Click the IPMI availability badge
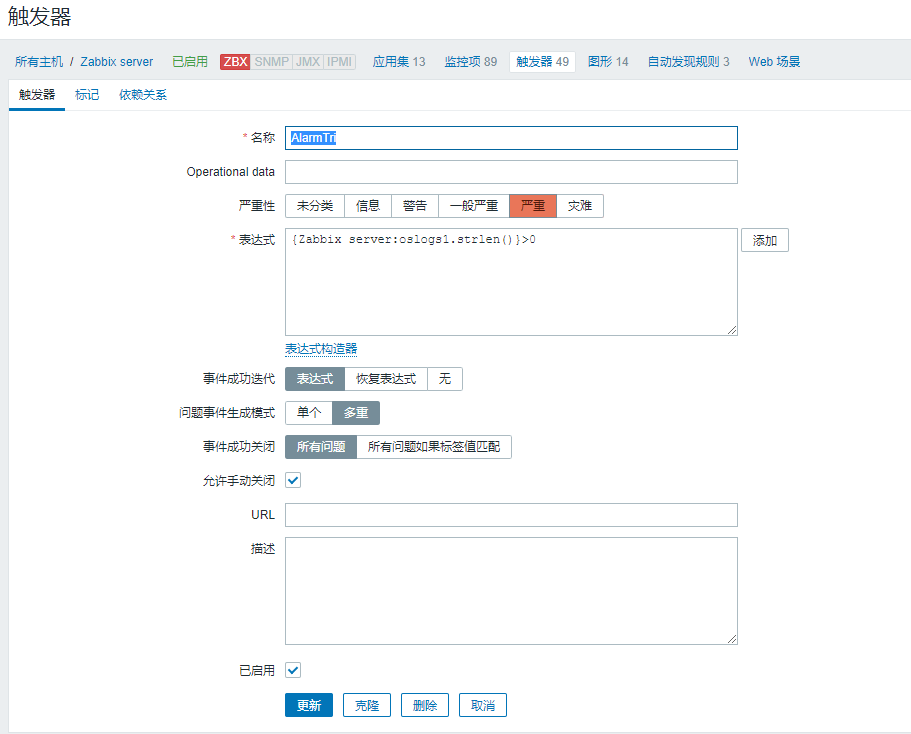Viewport: 911px width, 734px height. click(339, 62)
